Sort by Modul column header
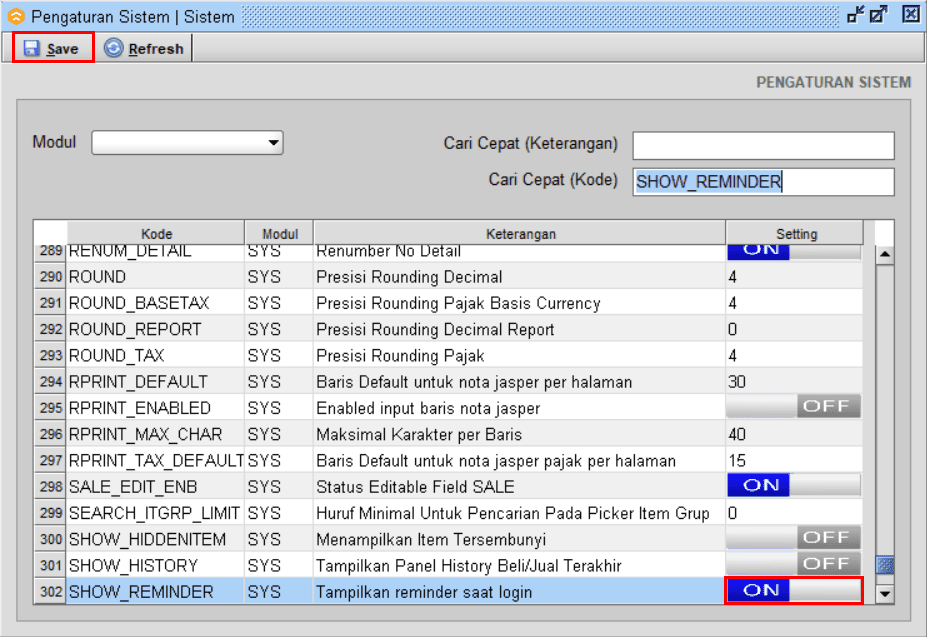The width and height of the screenshot is (927, 637). click(280, 234)
